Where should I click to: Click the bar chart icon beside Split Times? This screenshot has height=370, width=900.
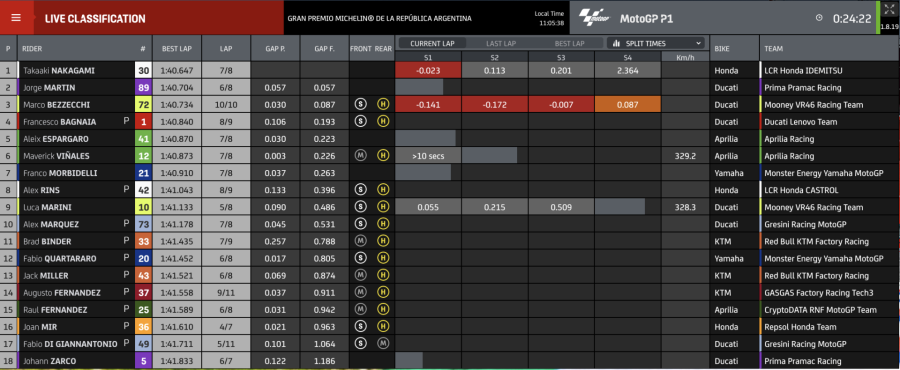(x=617, y=43)
